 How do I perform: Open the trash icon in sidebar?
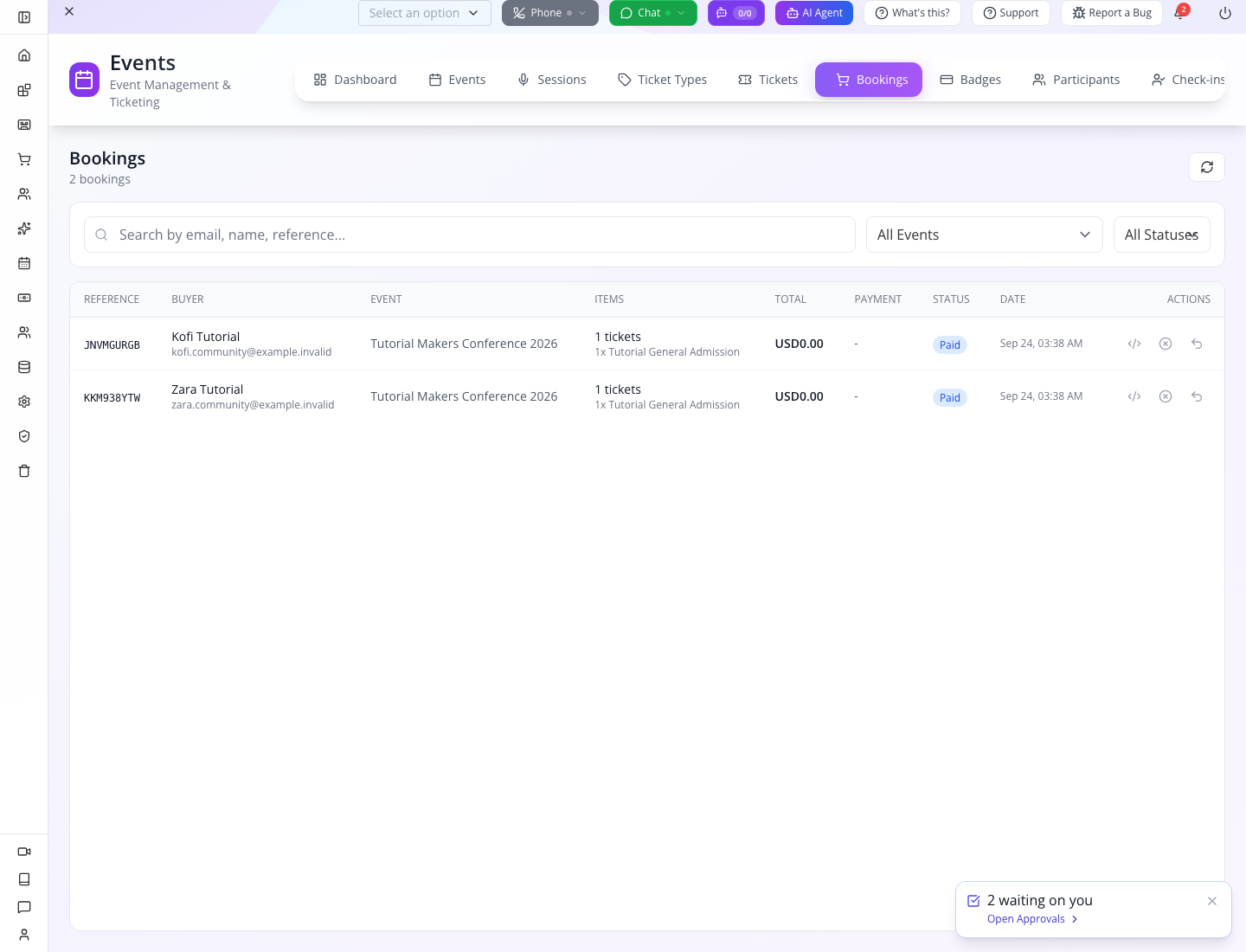pos(24,471)
